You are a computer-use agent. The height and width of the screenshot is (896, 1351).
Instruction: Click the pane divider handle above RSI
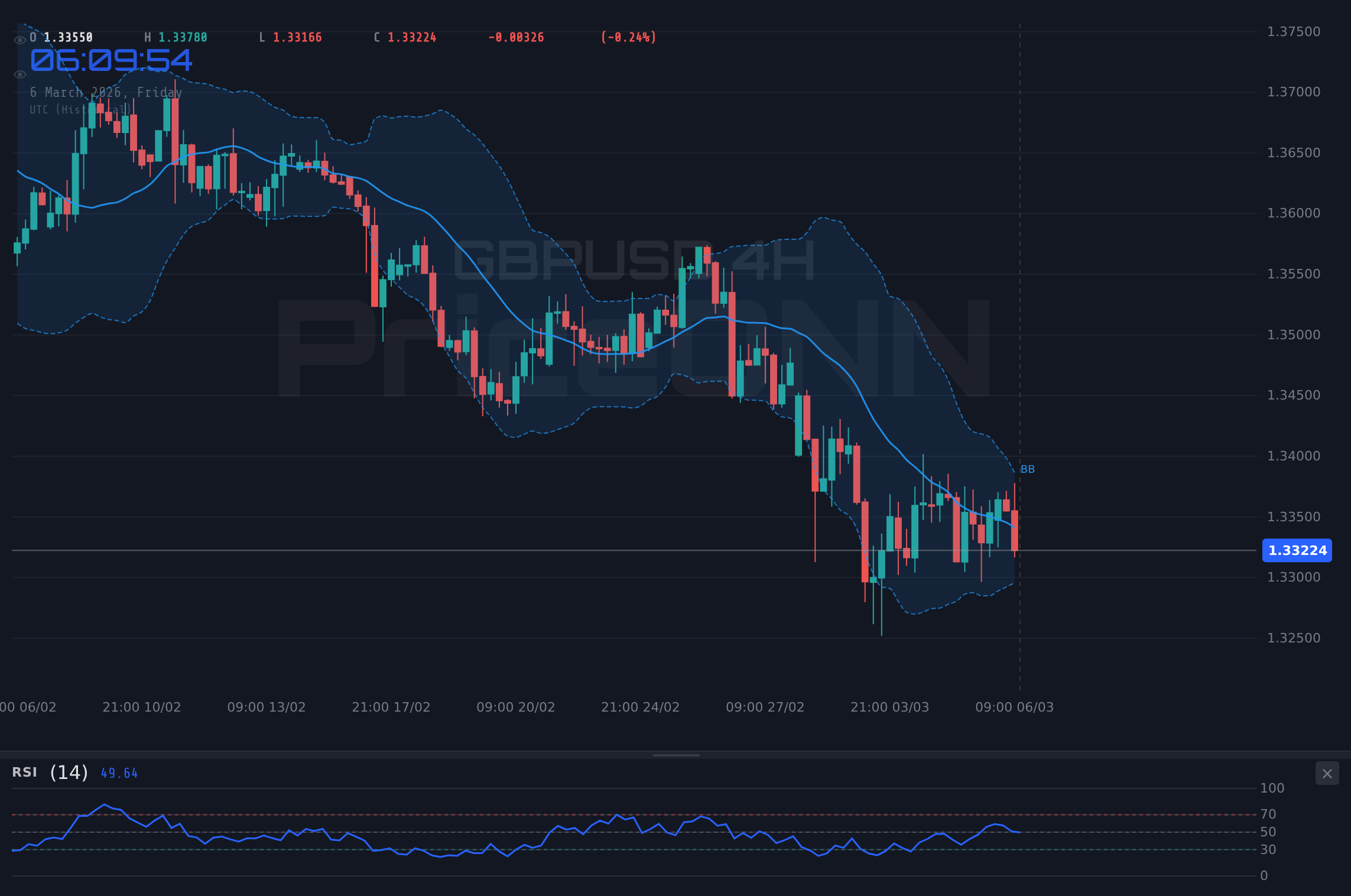coord(675,755)
